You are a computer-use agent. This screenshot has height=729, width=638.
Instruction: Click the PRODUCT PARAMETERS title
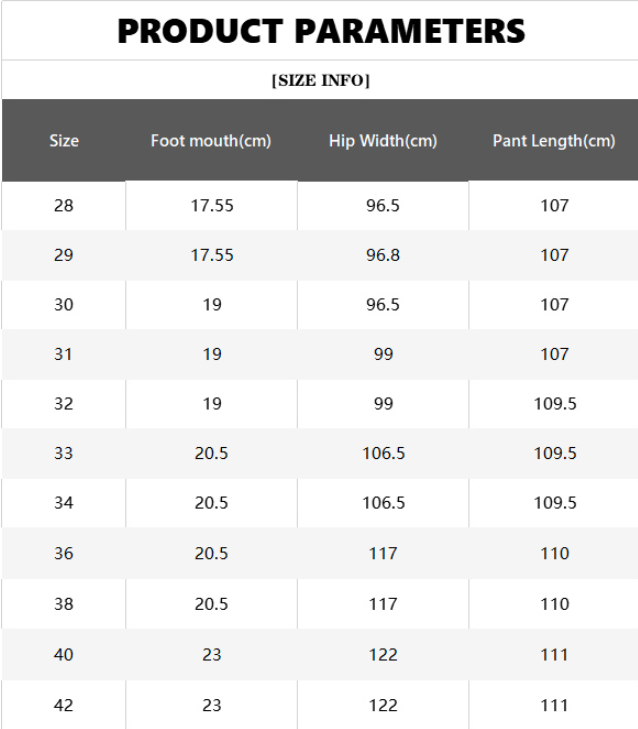coord(320,31)
